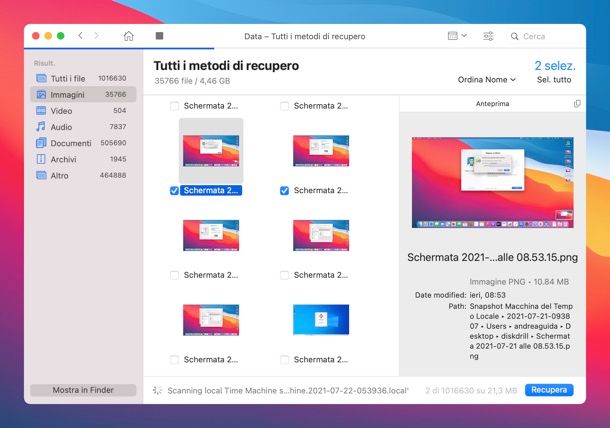
Task: Open the Ordina Nome sort dropdown
Action: [486, 80]
